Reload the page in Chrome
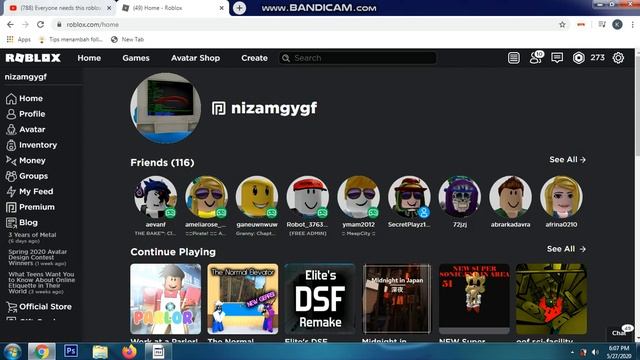This screenshot has width=640, height=360. pos(40,24)
